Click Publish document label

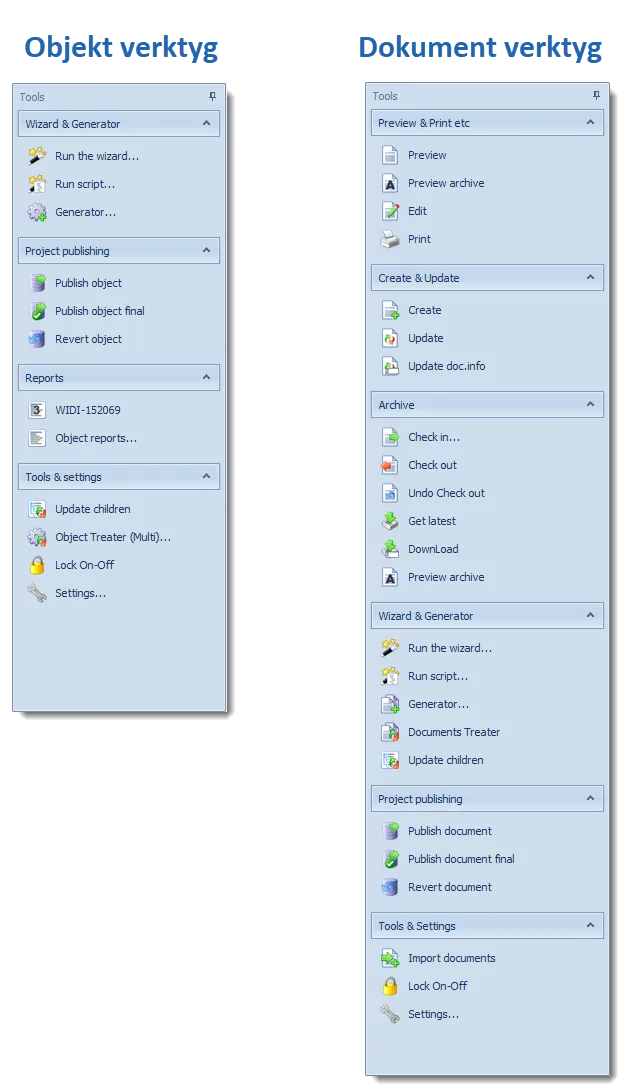coord(449,831)
